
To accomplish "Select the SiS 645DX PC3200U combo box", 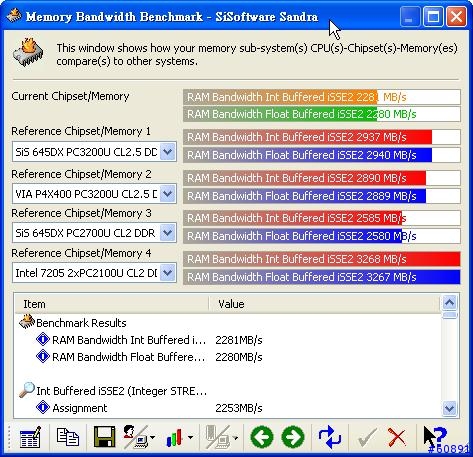I will 94,152.
